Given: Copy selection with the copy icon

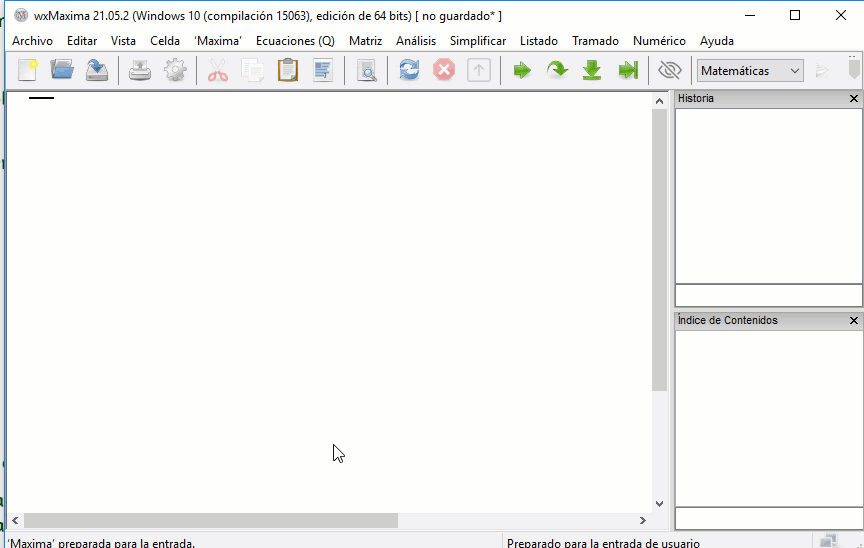Looking at the screenshot, I should pyautogui.click(x=252, y=70).
